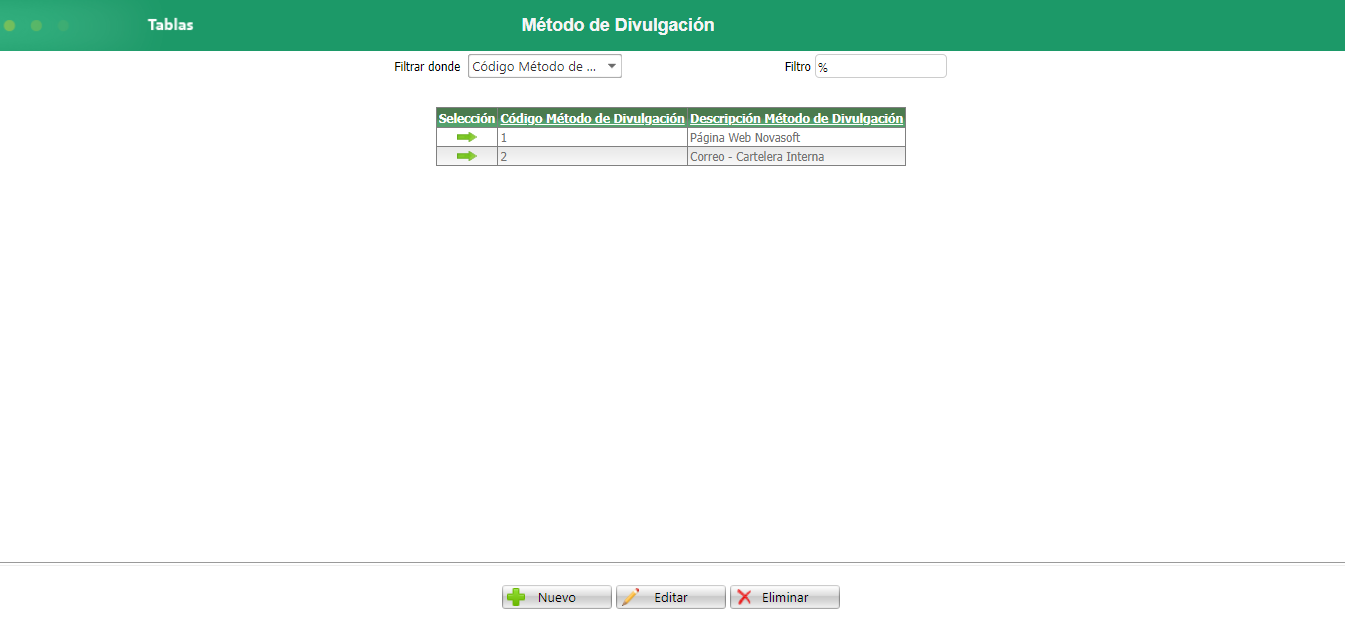
Task: Click the red X icon on Eliminar
Action: coord(744,596)
